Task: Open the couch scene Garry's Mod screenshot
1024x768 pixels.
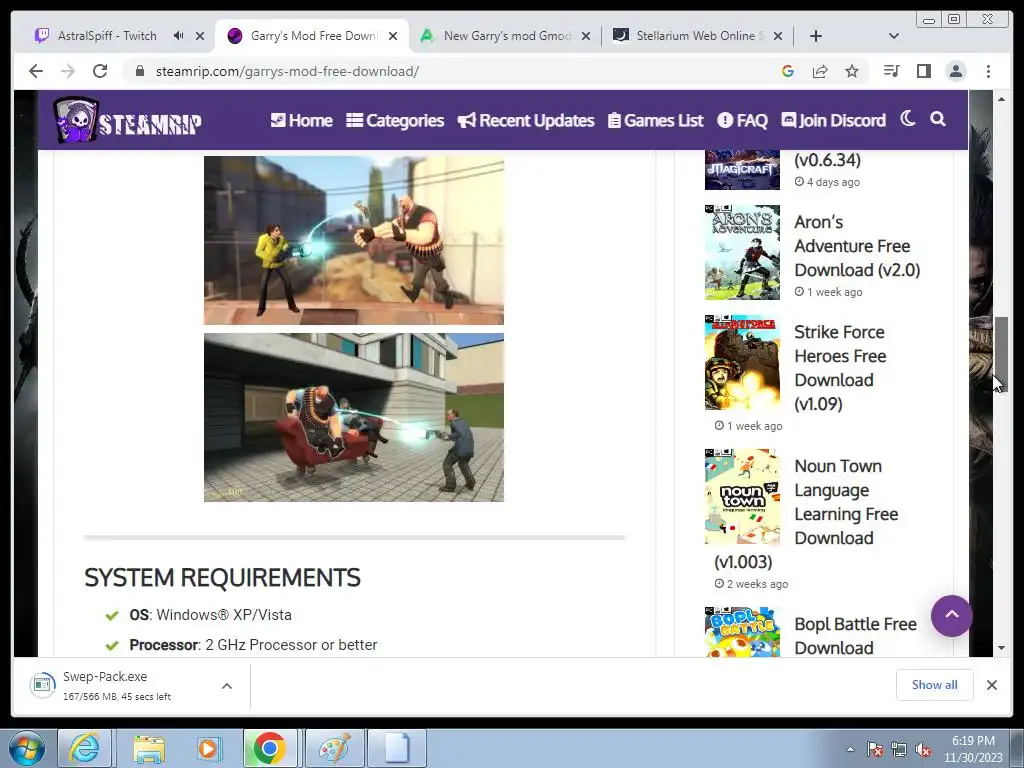Action: [x=354, y=417]
